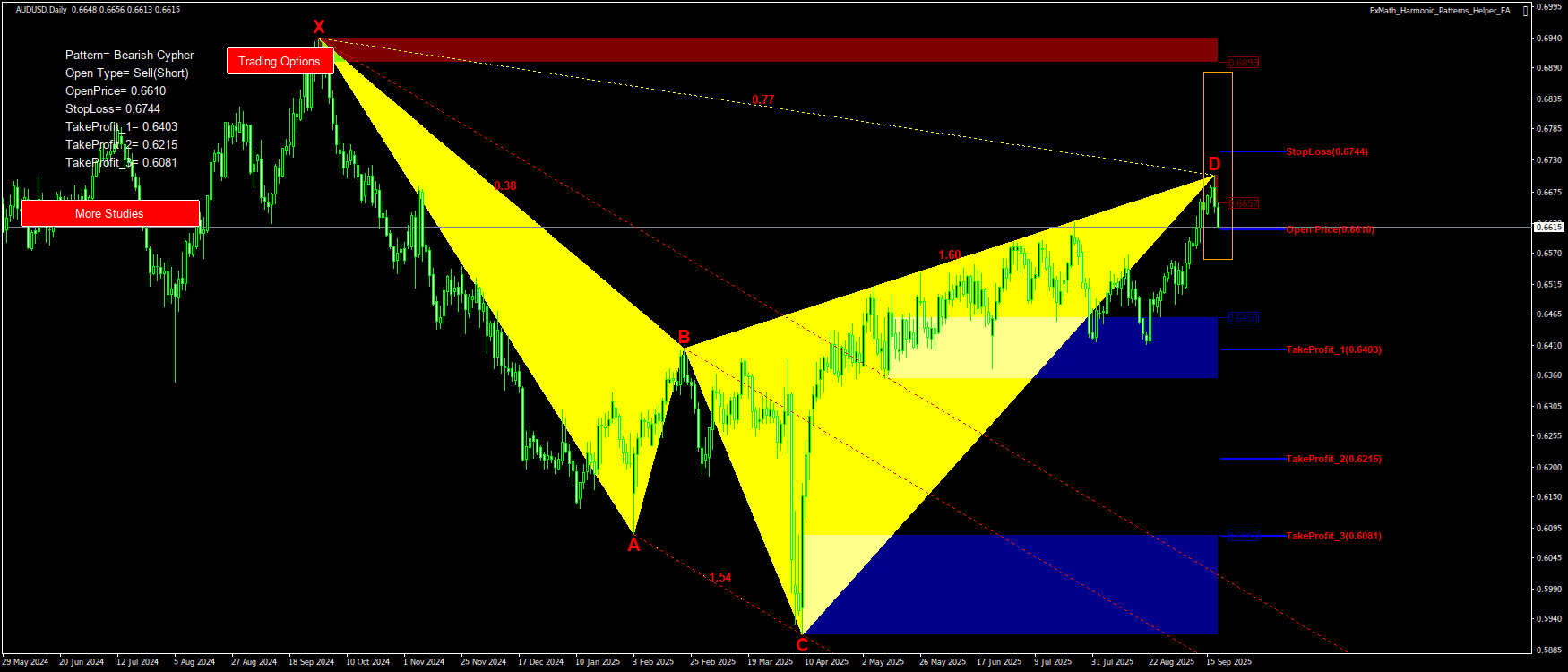The width and height of the screenshot is (1568, 672).
Task: Click the Trading Options button
Action: 280,61
